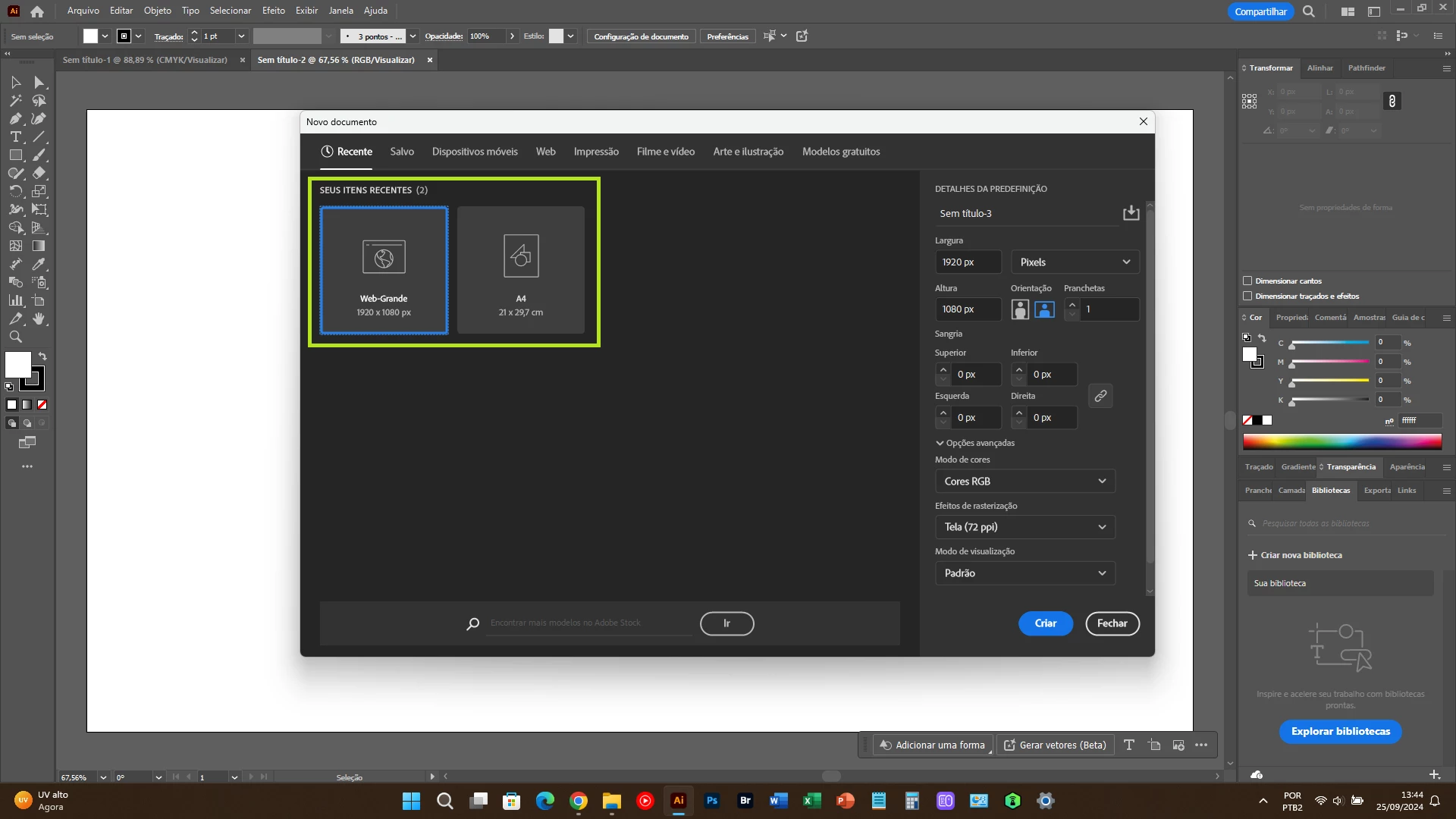Open the Cores RGB color mode dropdown
Viewport: 1456px width, 819px height.
coord(1025,482)
